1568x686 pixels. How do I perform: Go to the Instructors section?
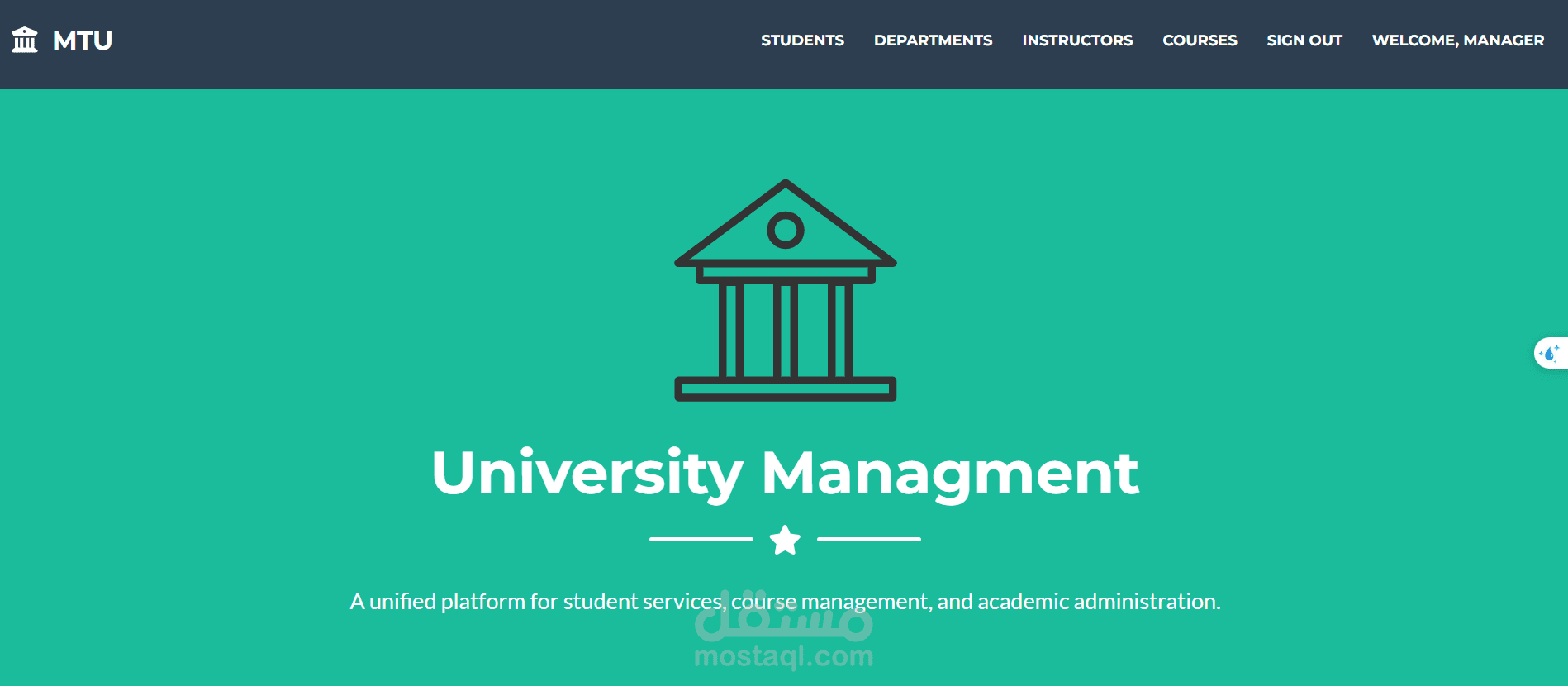tap(1077, 40)
